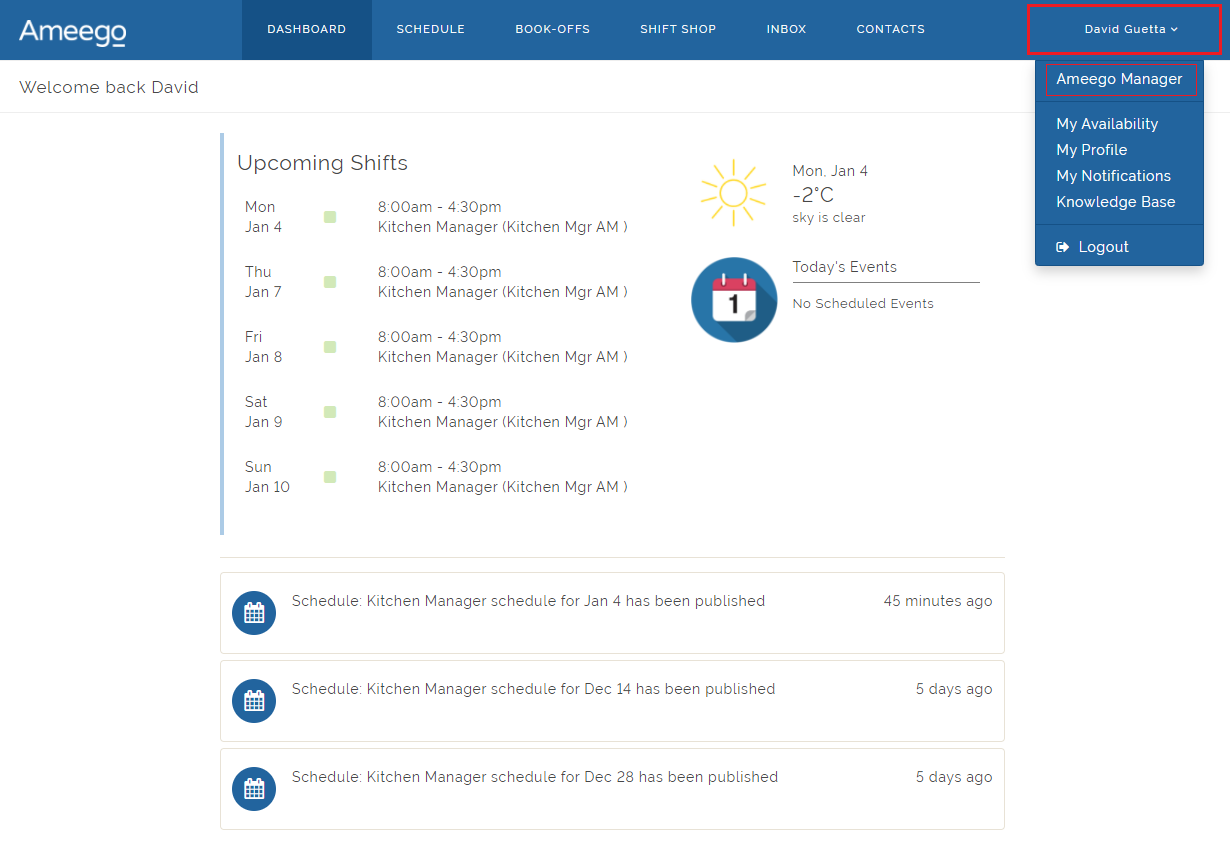
Task: Click the calendar icon on Dec 14 published notification
Action: coord(254,701)
